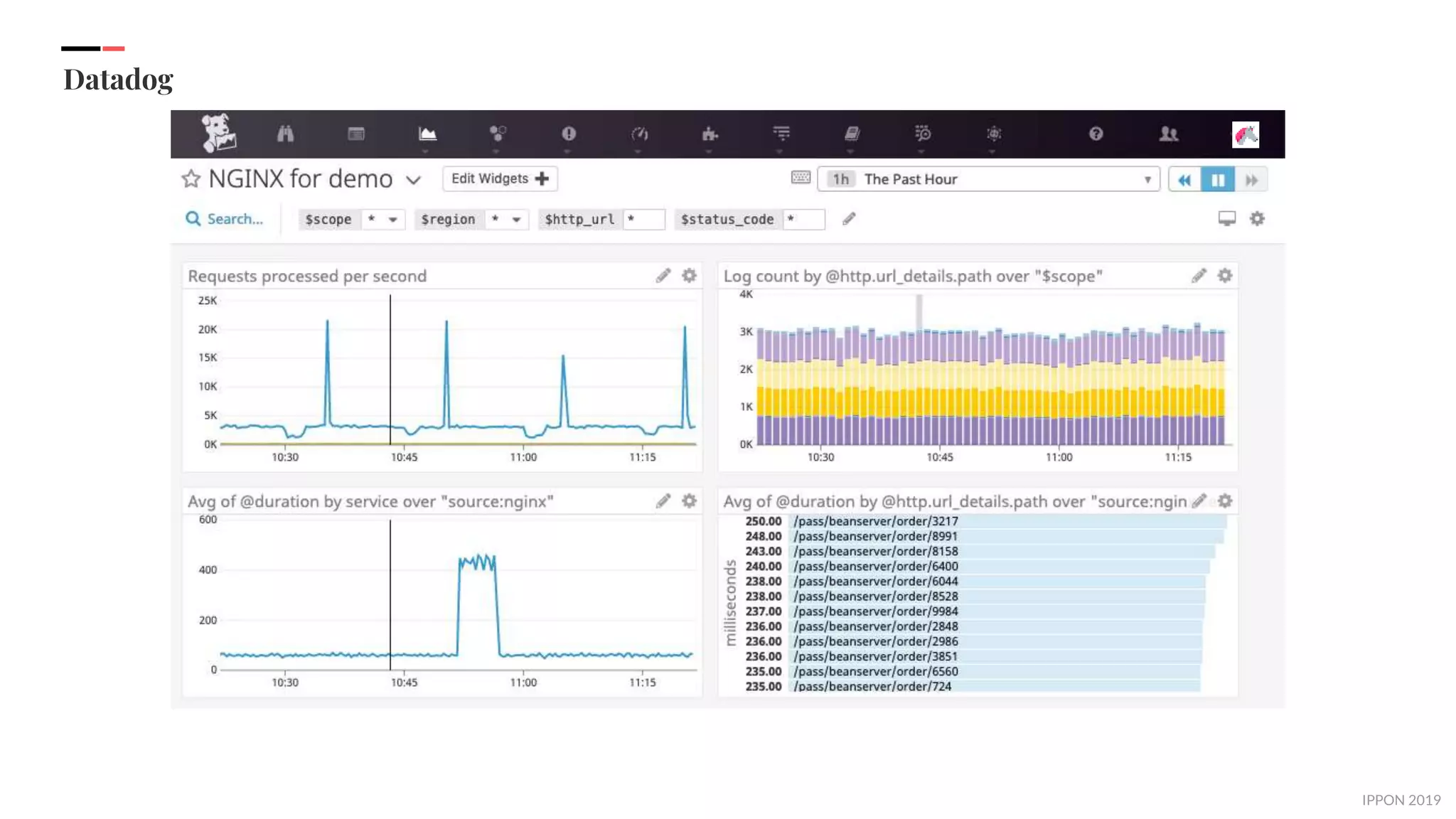Open the Dashboards area-chart icon
The width and height of the screenshot is (1456, 819).
click(427, 134)
